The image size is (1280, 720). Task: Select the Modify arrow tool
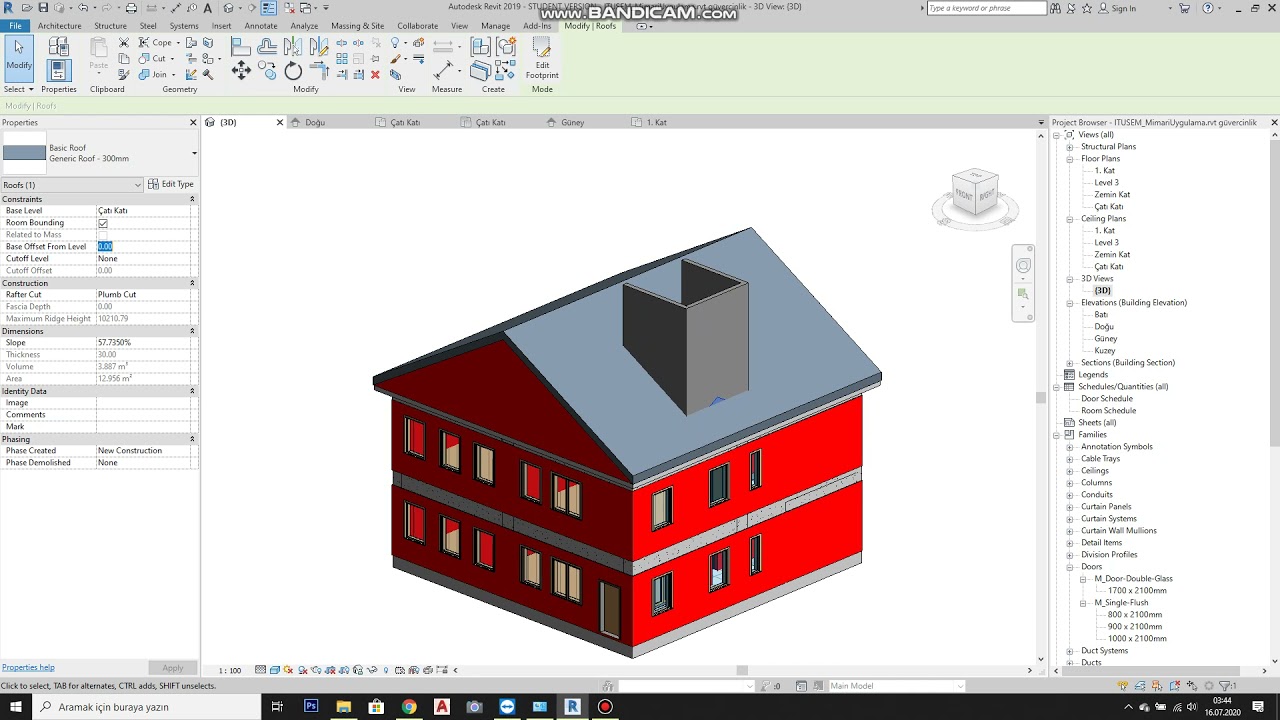pyautogui.click(x=19, y=56)
